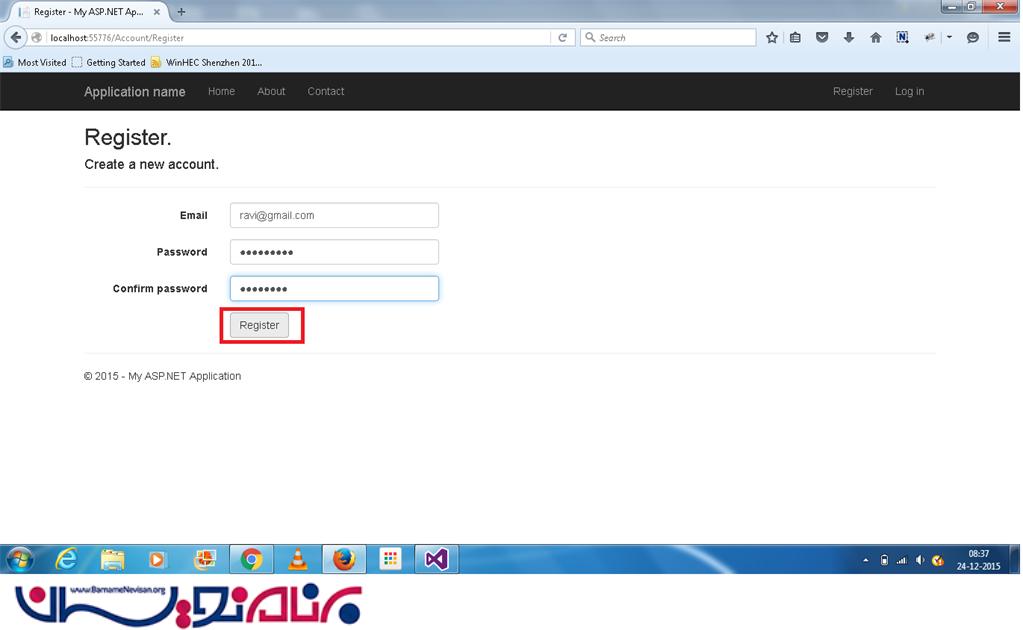Open the Contact nav link

(x=326, y=91)
